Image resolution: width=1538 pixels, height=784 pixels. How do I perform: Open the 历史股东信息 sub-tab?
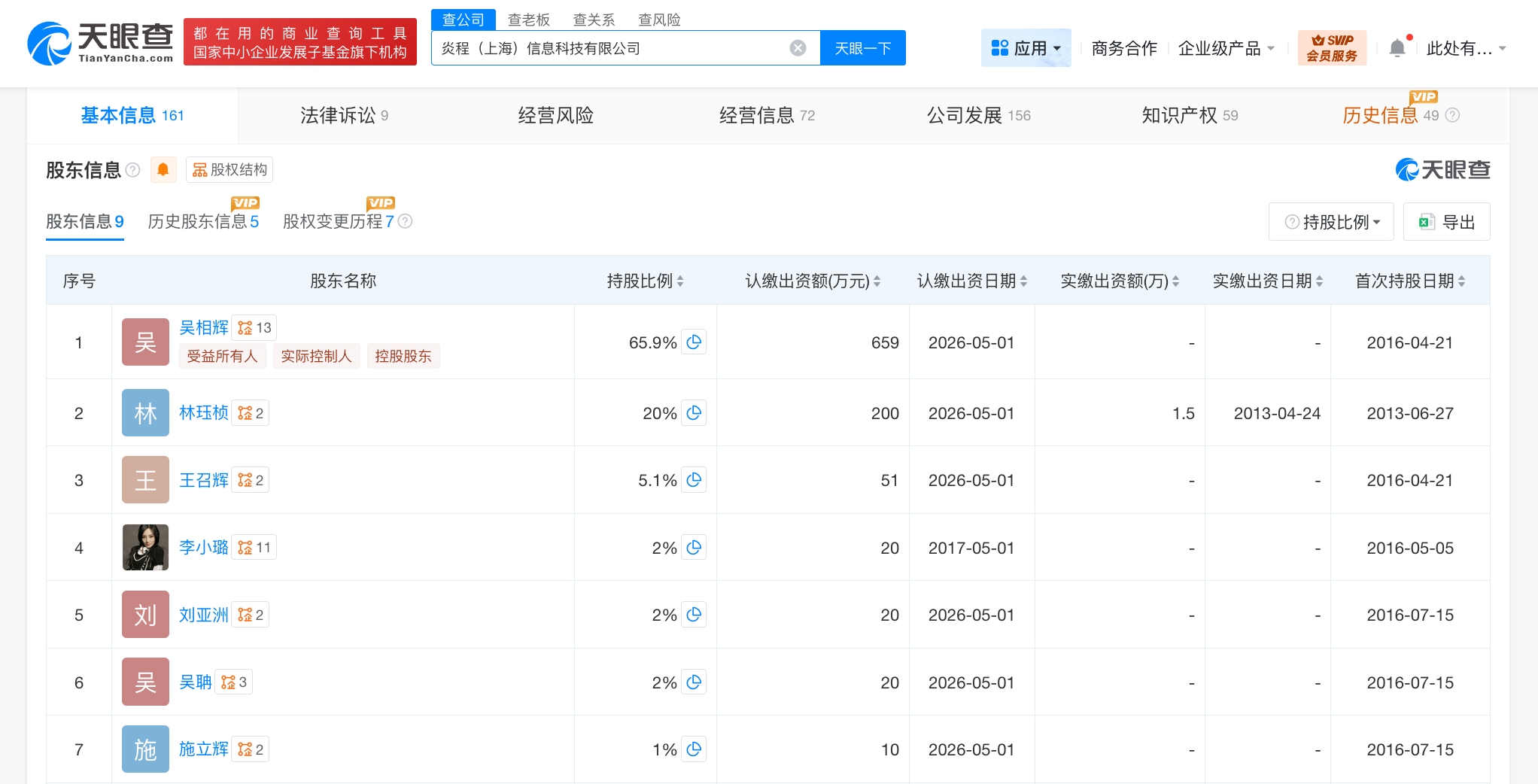coord(203,222)
